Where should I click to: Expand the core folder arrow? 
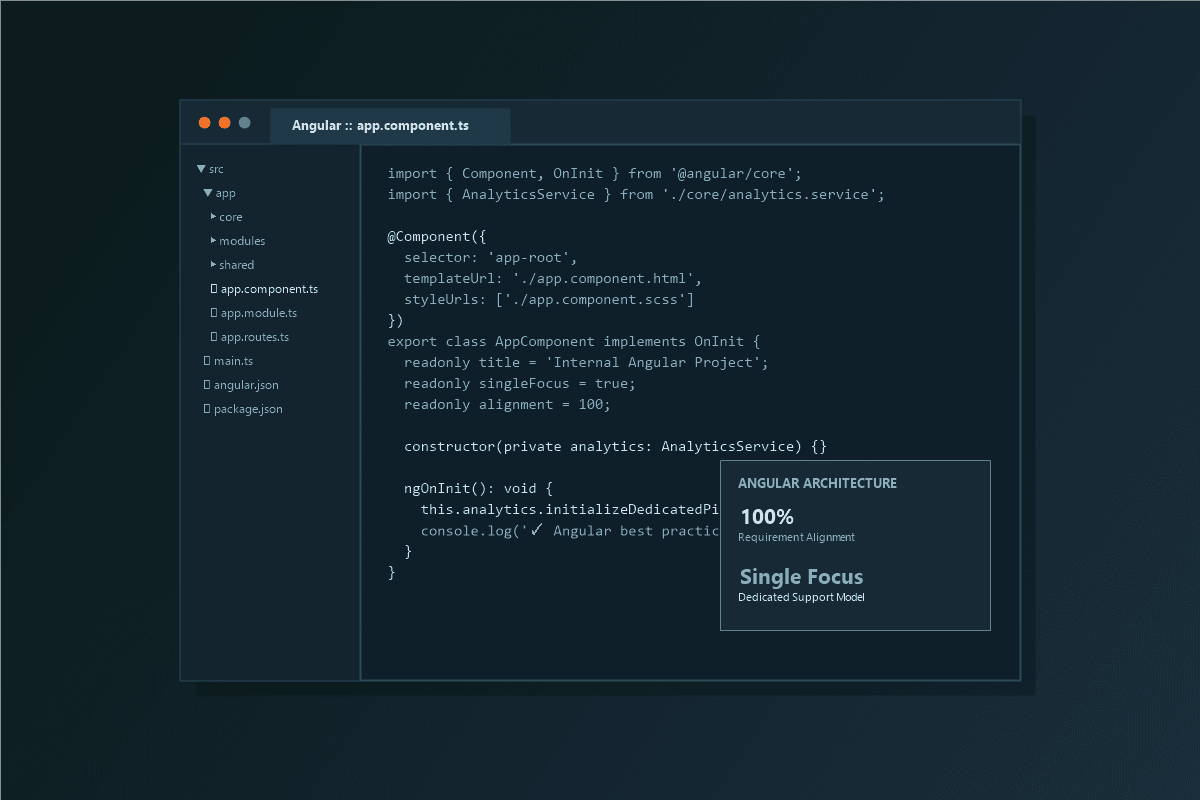click(x=214, y=216)
